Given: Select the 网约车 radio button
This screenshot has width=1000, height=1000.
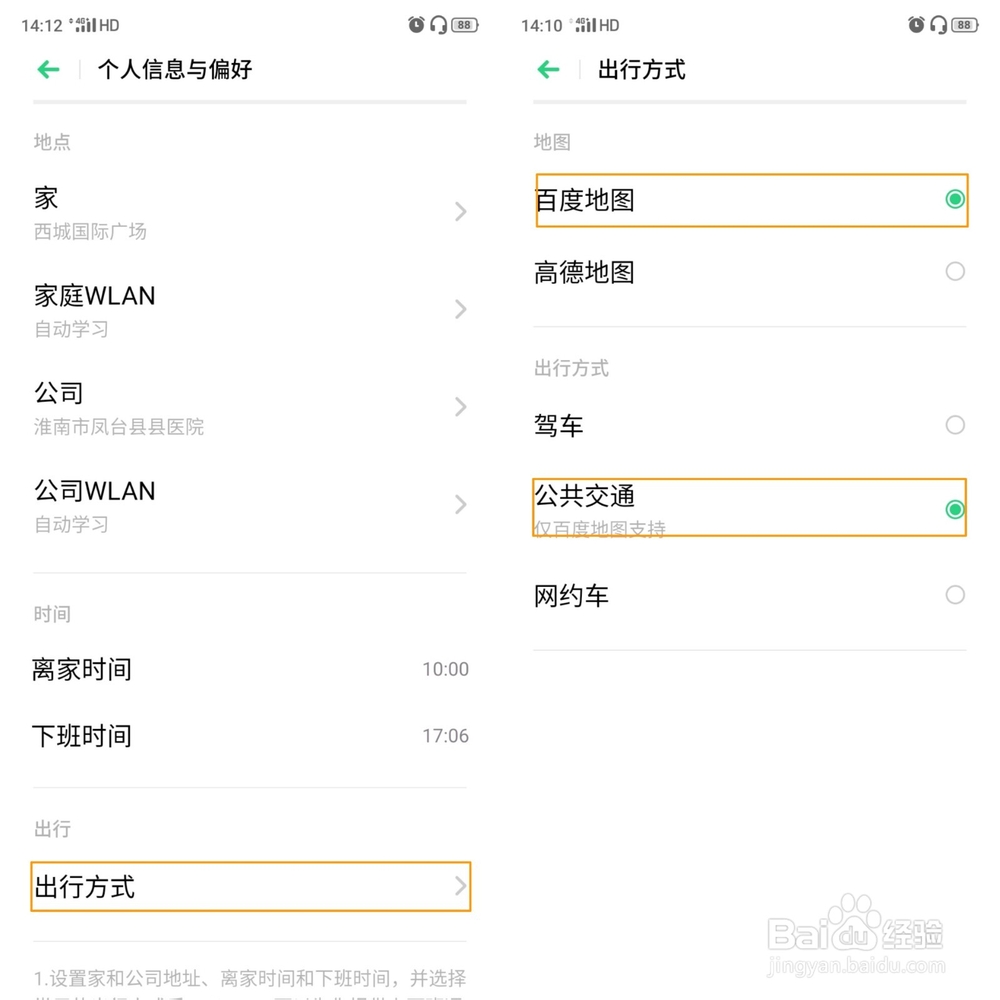Looking at the screenshot, I should [955, 595].
